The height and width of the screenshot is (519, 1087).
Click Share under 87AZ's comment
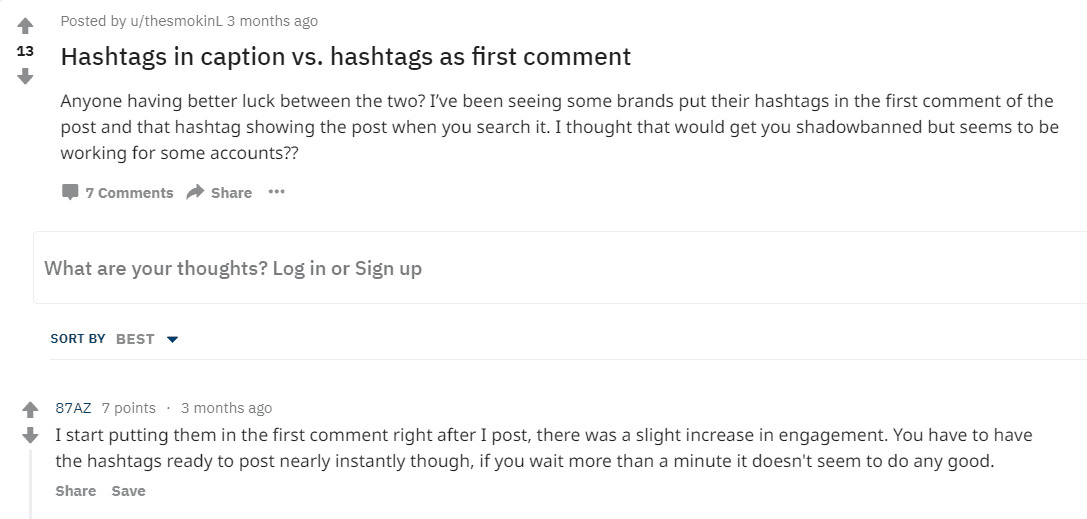76,491
